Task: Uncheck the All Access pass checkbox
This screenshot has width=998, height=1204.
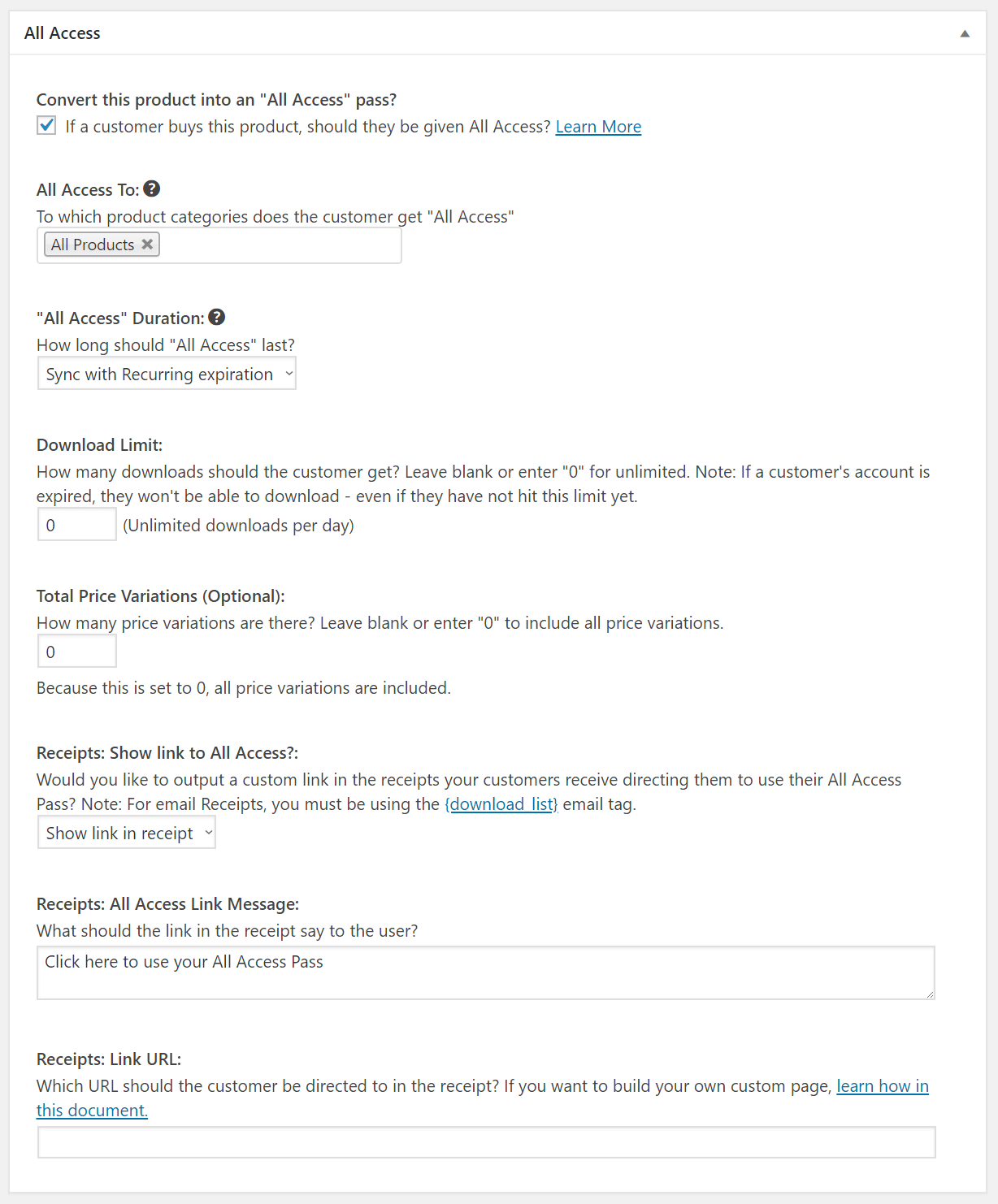Action: tap(46, 126)
